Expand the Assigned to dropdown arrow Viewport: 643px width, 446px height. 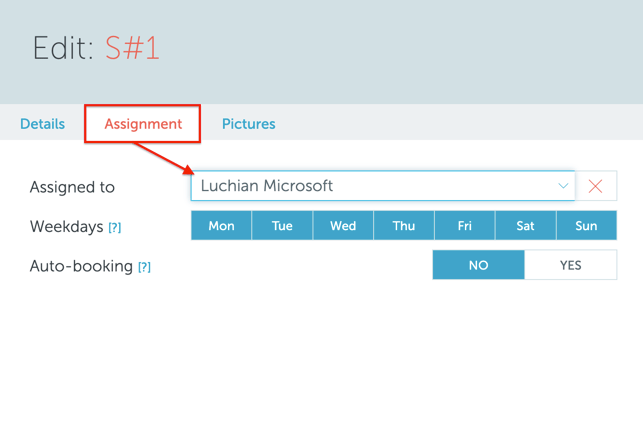pyautogui.click(x=563, y=186)
